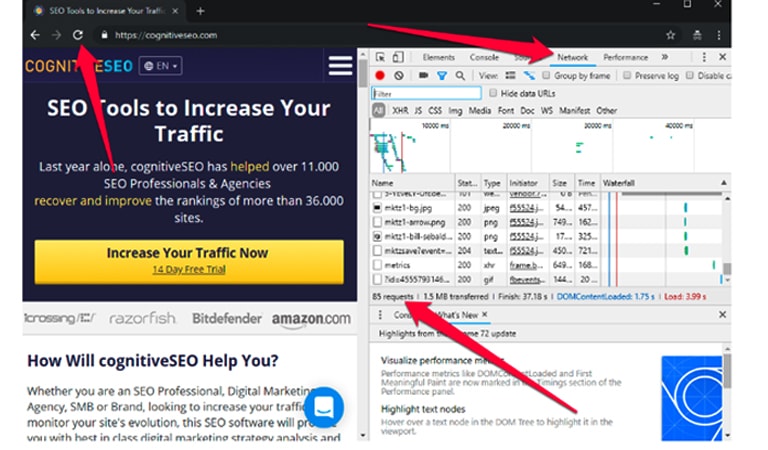Enable Group by frame checkbox
768x450 pixels.
(546, 75)
